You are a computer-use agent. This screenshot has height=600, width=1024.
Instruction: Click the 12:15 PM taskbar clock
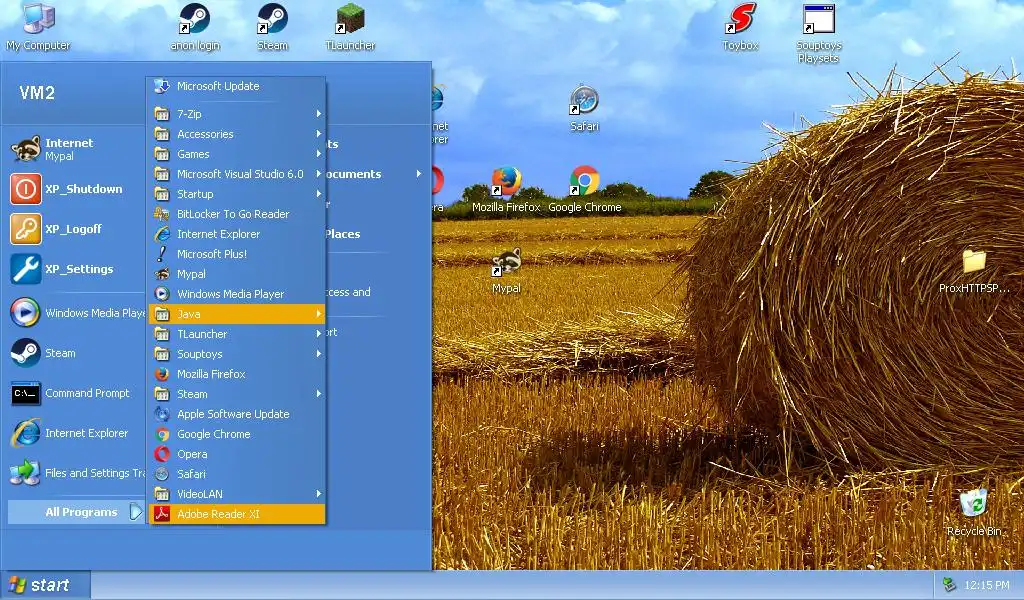click(986, 586)
